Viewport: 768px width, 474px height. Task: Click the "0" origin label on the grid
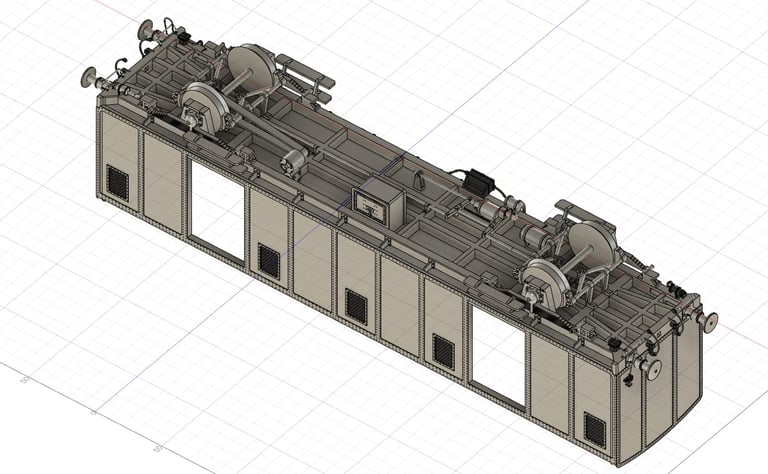(x=94, y=412)
